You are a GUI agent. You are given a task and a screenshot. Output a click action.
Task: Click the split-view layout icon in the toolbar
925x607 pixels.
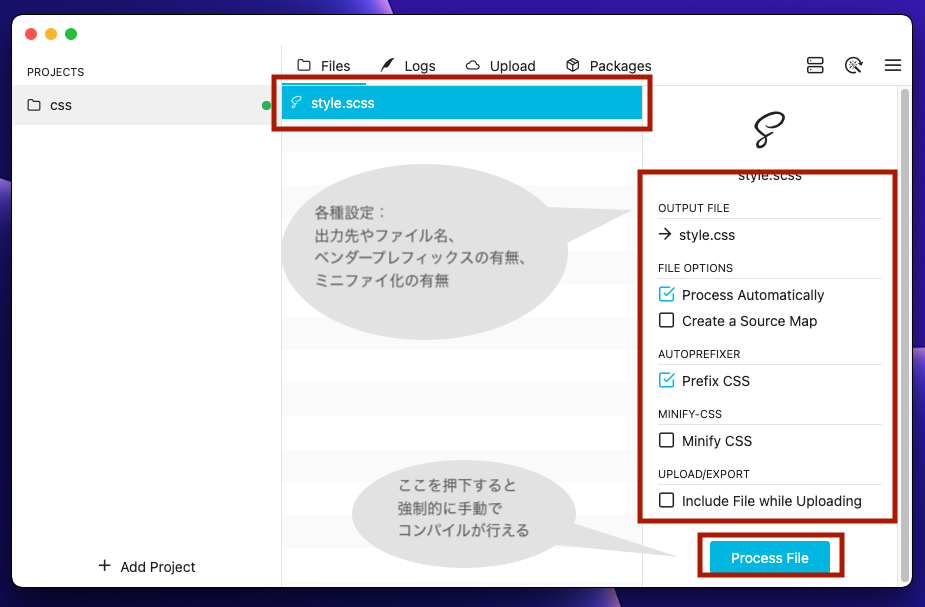pos(815,64)
